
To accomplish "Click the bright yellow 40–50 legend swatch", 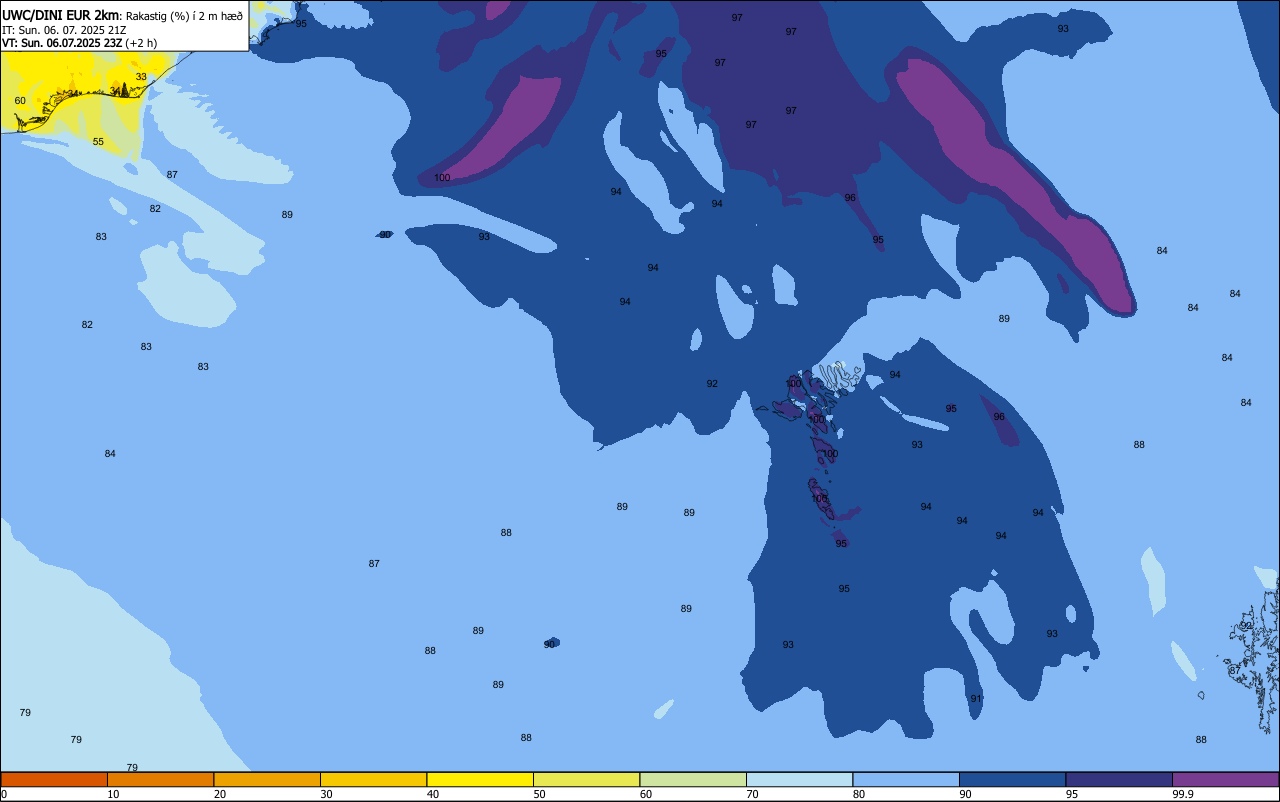I will [480, 779].
